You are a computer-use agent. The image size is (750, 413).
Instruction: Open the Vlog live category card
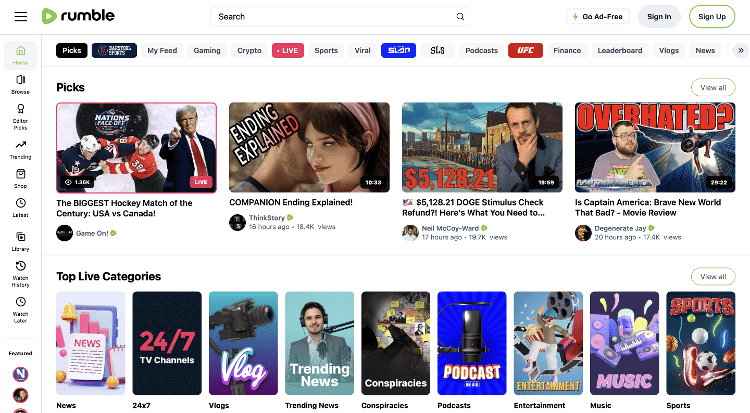[x=243, y=343]
